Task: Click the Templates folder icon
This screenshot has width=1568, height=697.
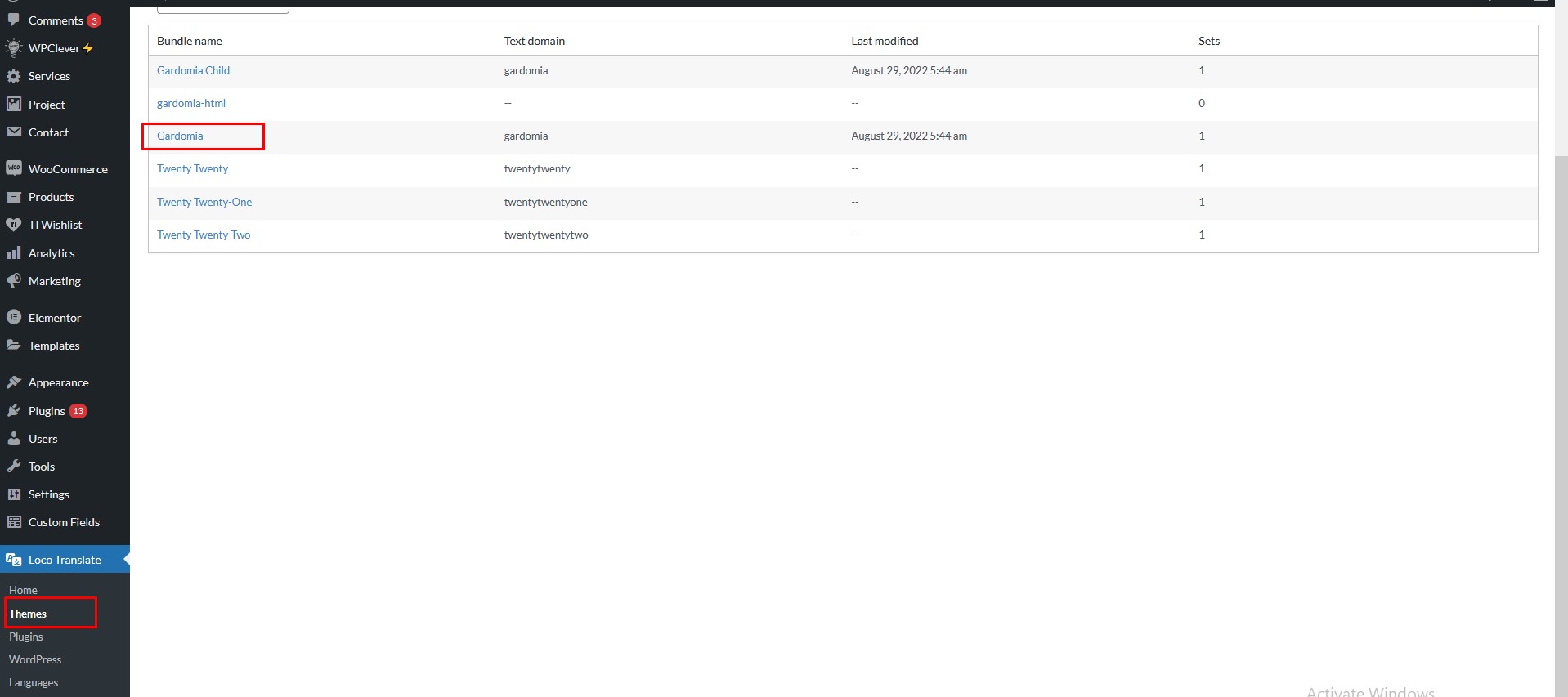Action: (x=14, y=345)
